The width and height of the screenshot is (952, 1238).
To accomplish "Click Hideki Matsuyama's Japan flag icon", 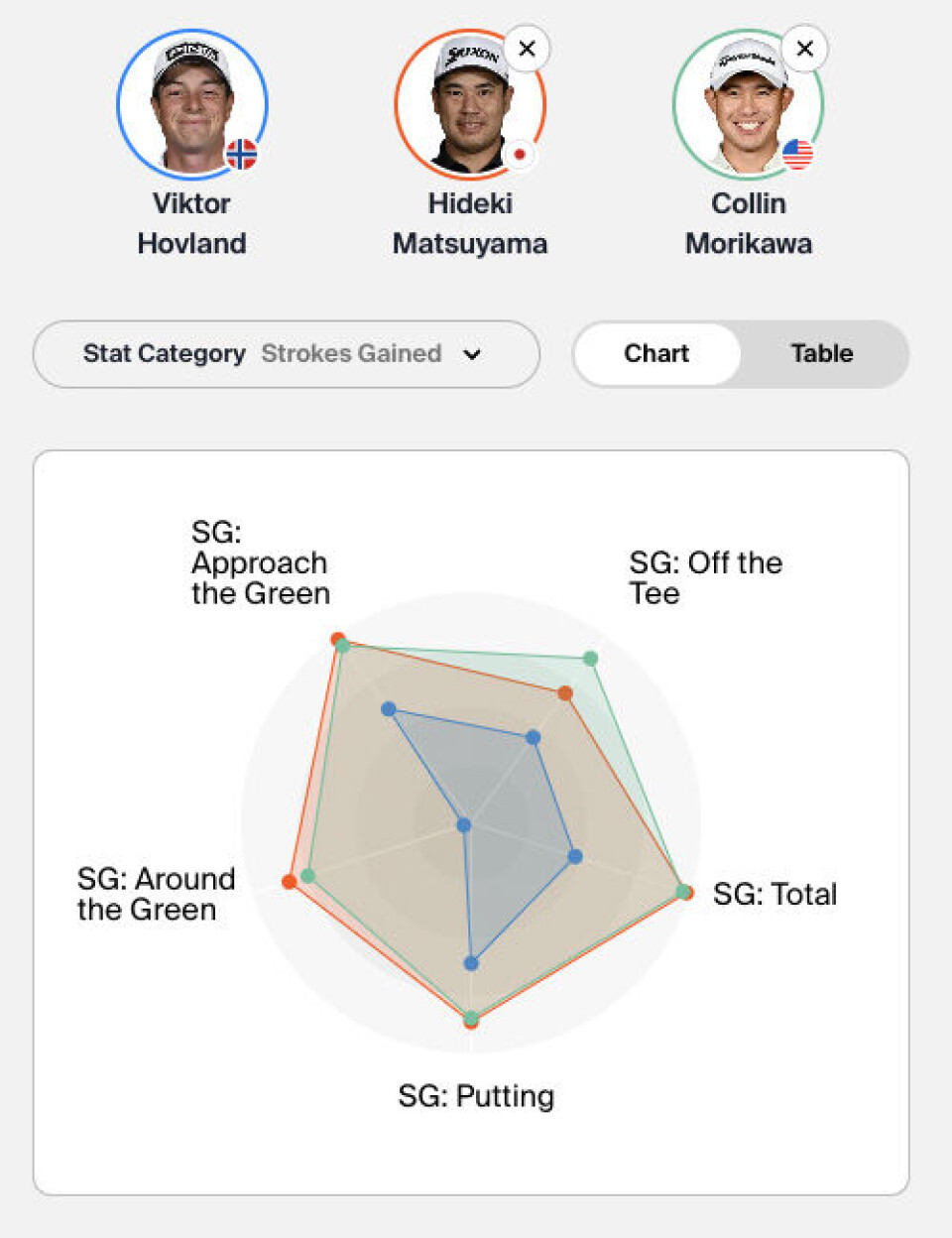I will click(519, 154).
